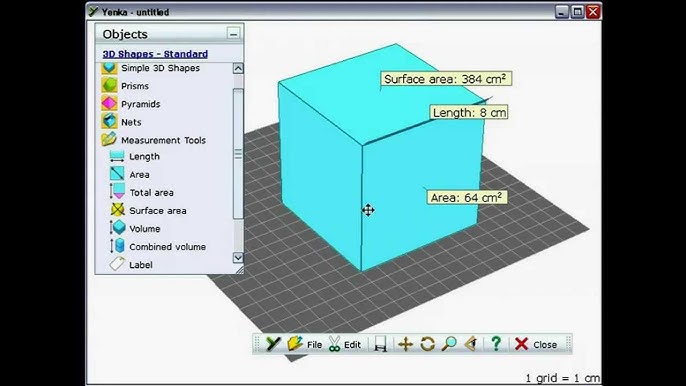The image size is (686, 386).
Task: Select the zoom magnifier tool
Action: (x=449, y=344)
